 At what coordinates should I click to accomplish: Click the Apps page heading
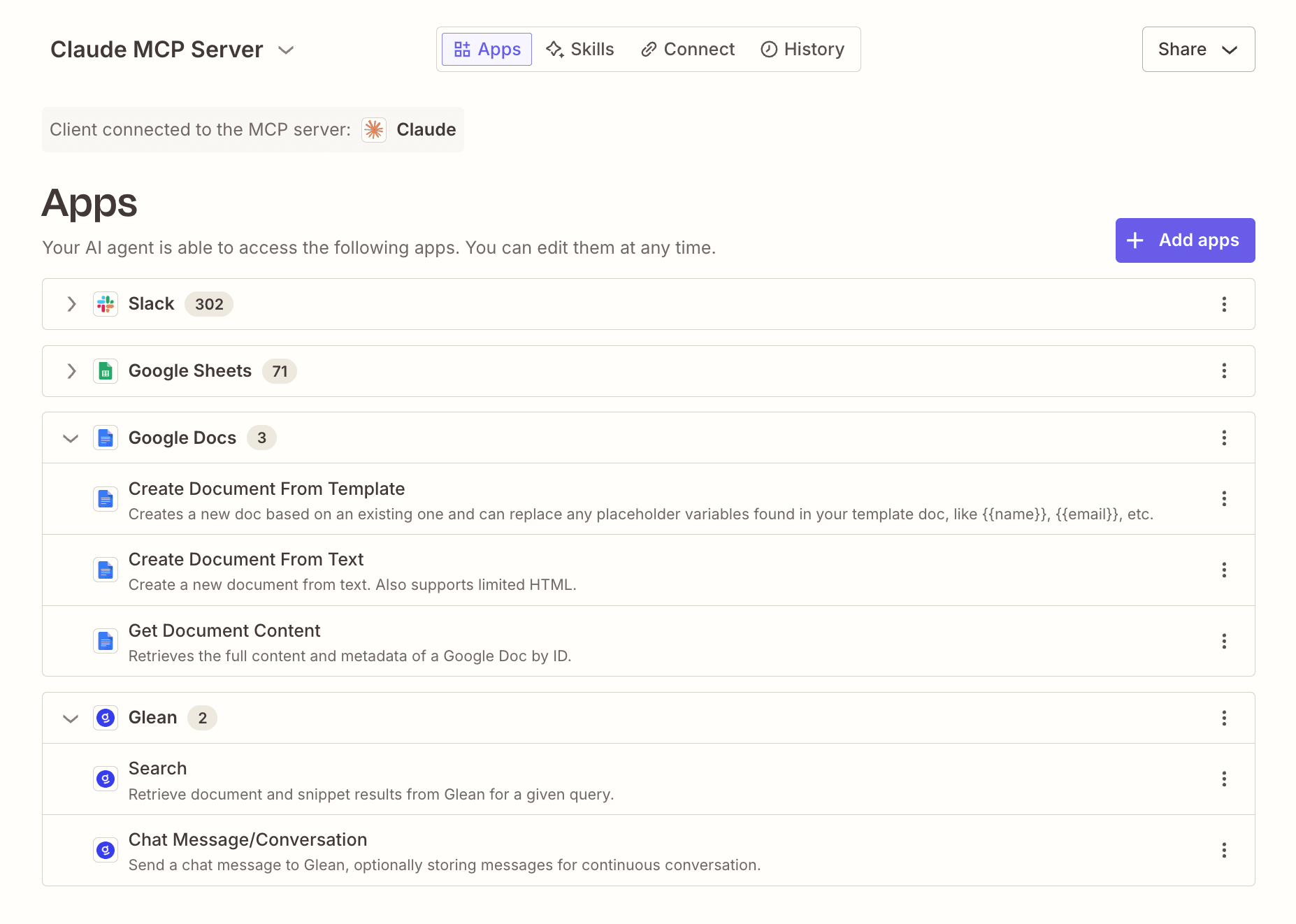click(x=89, y=203)
